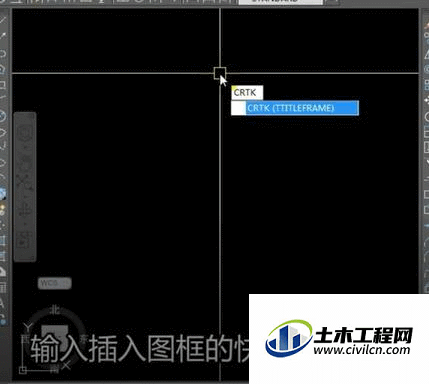
Task: Select the Rotate tool in Modify toolbar
Action: pyautogui.click(x=427, y=116)
